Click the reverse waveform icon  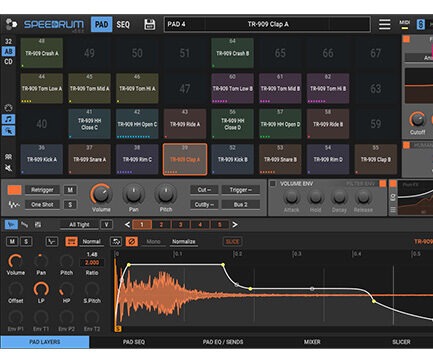tap(116, 241)
